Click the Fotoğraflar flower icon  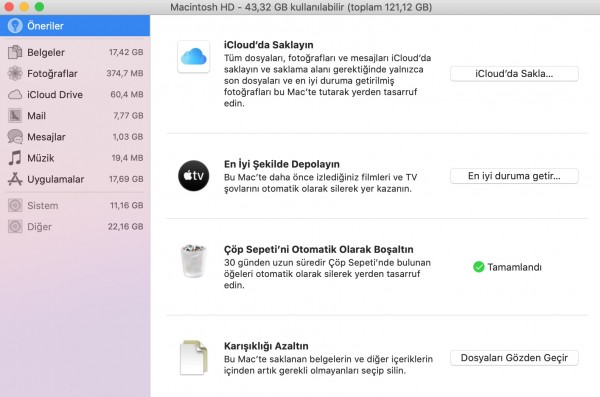coord(15,73)
